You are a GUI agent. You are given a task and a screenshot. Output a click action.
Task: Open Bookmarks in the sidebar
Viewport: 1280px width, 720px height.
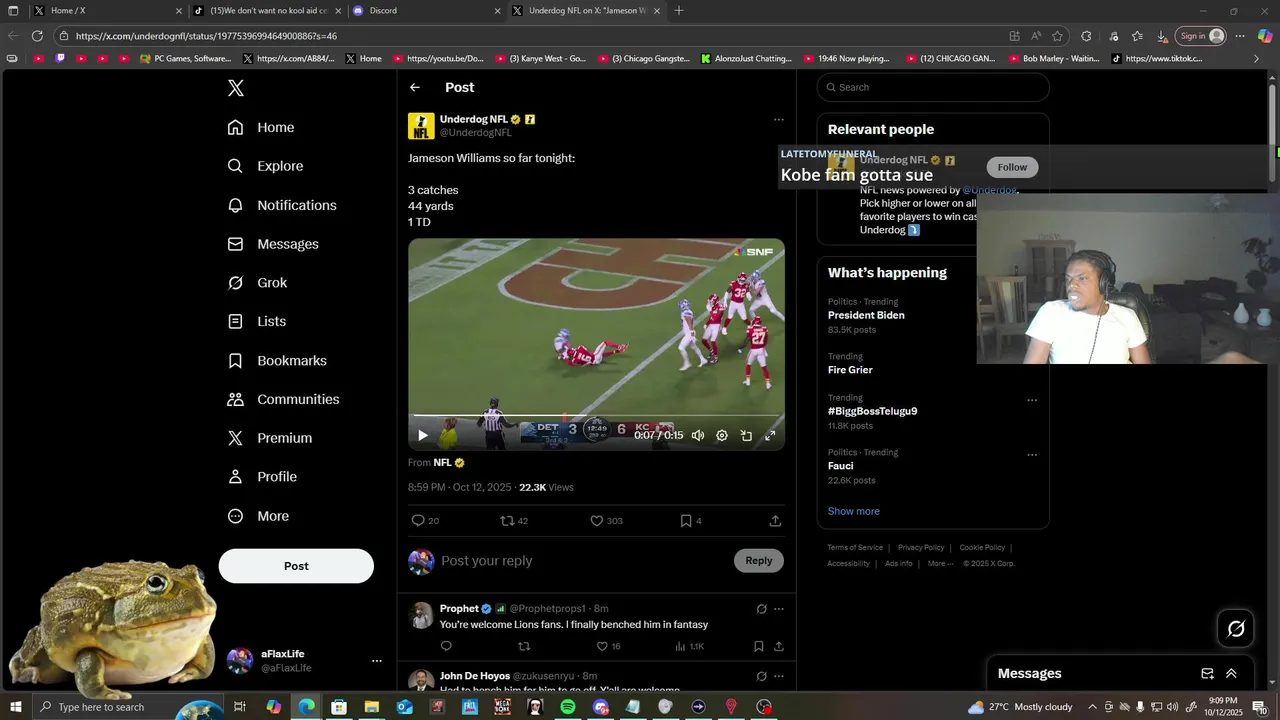coord(278,360)
